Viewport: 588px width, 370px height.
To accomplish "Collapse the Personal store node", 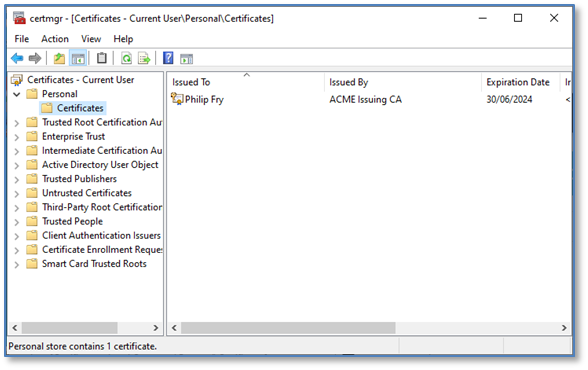I will [x=16, y=94].
